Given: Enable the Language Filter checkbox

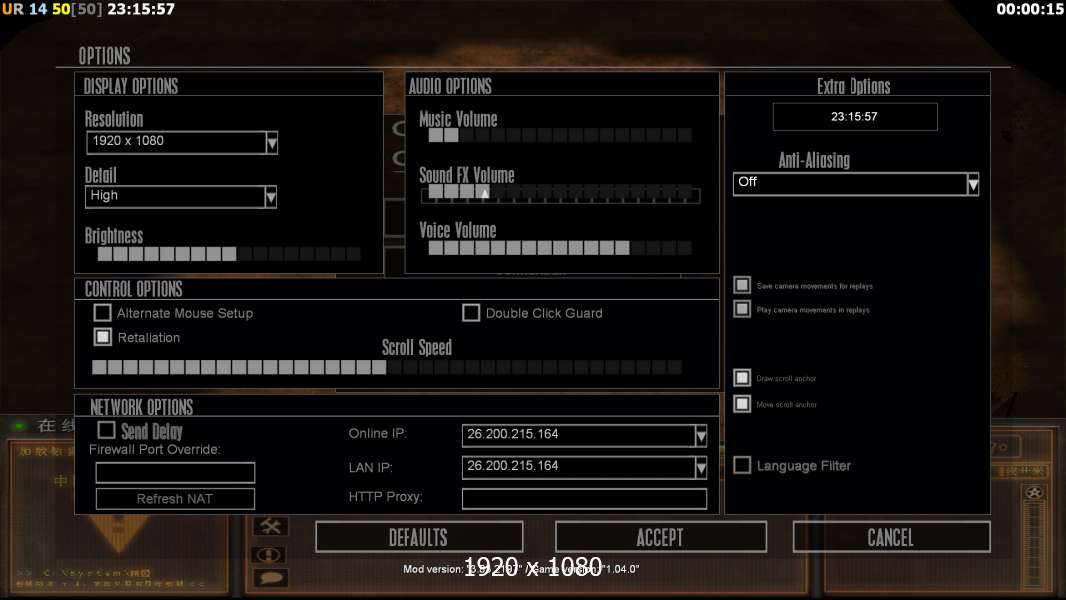Looking at the screenshot, I should [742, 465].
